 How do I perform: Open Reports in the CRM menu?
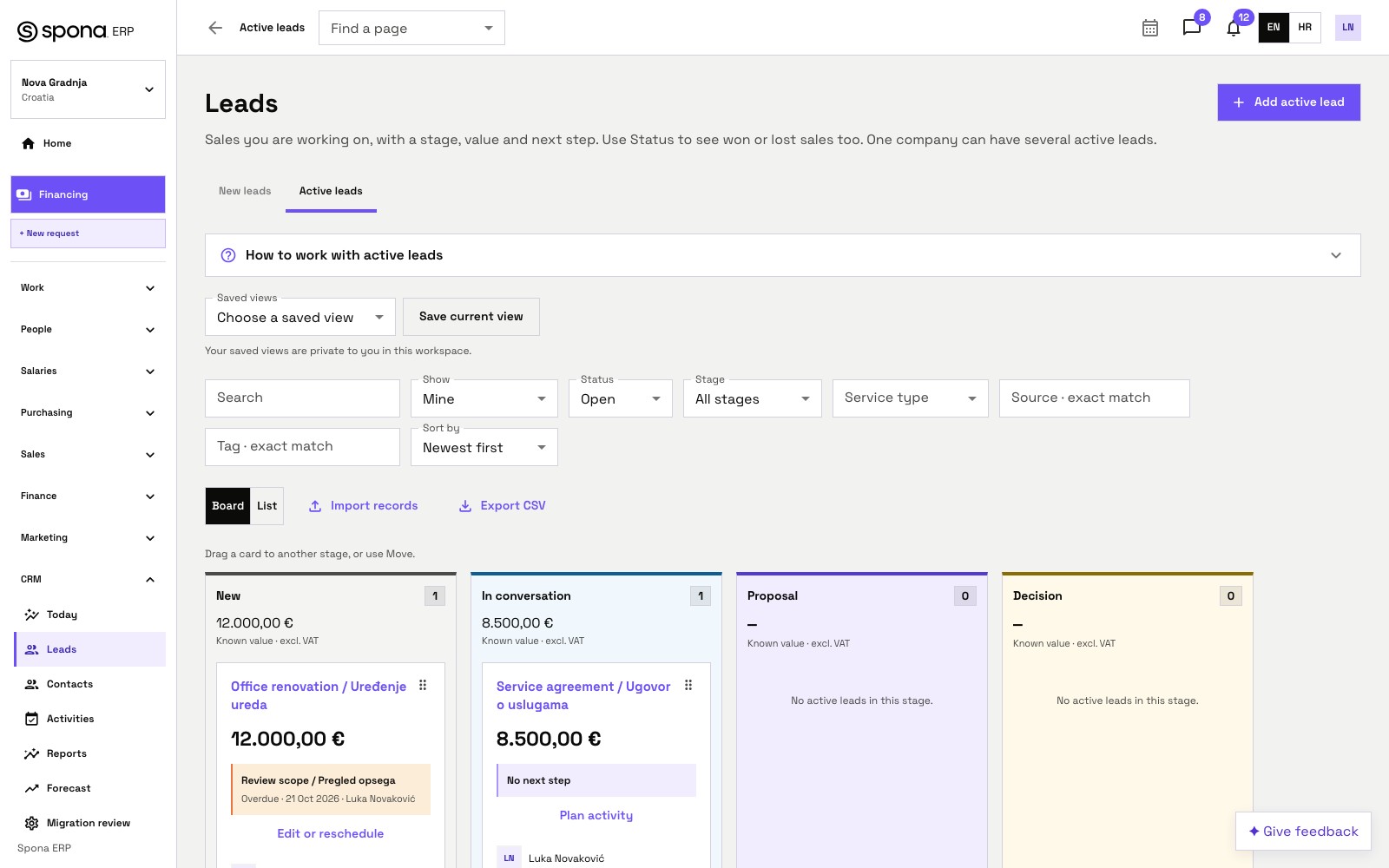click(90, 753)
